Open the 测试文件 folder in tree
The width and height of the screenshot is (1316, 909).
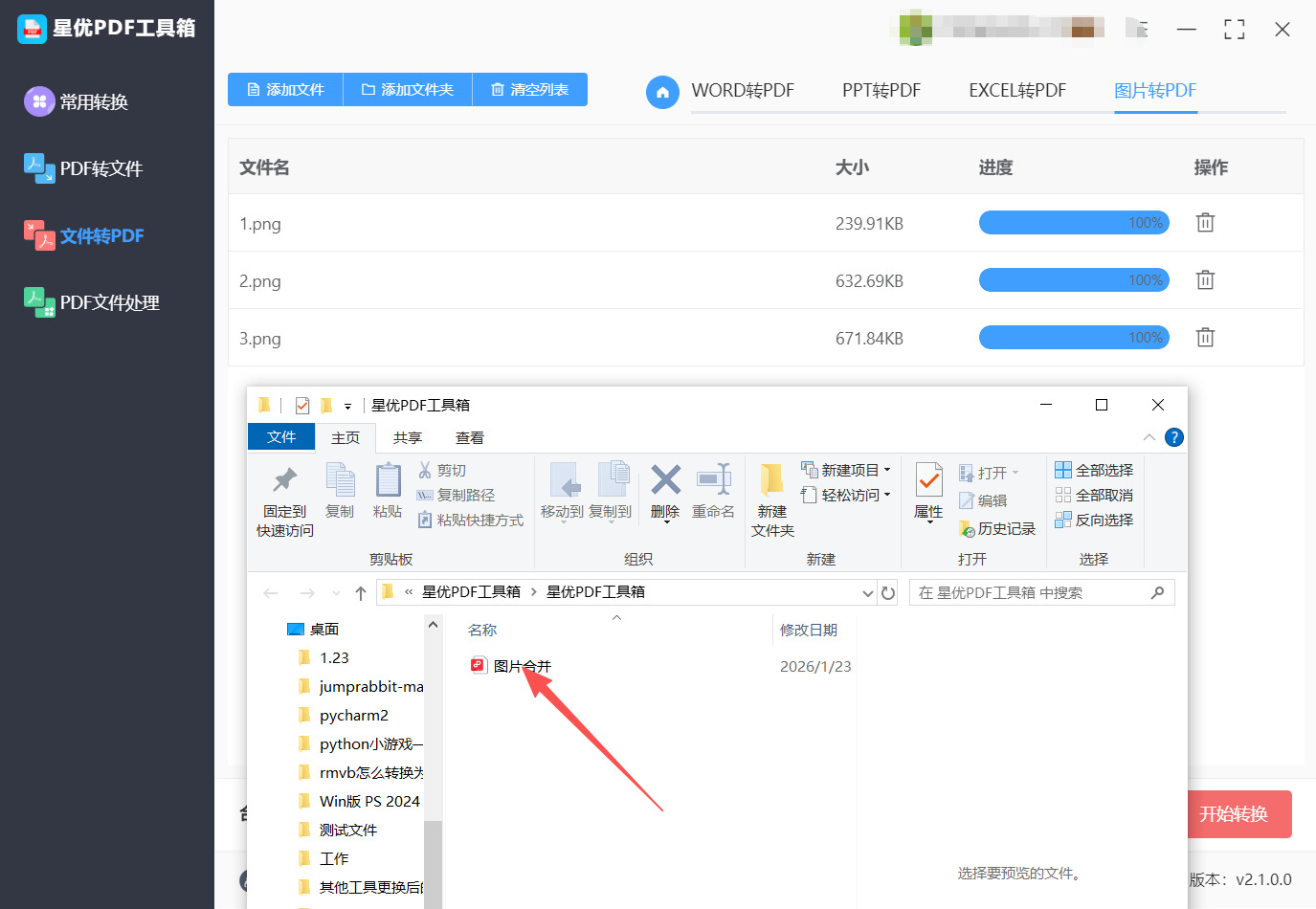pyautogui.click(x=338, y=831)
